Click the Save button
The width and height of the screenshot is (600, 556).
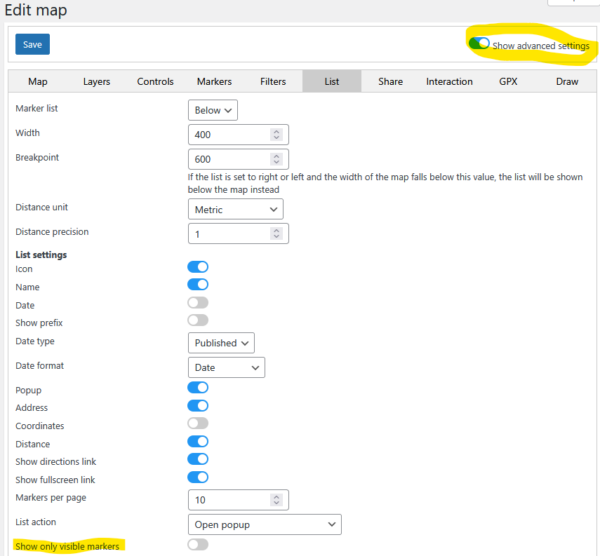click(32, 45)
